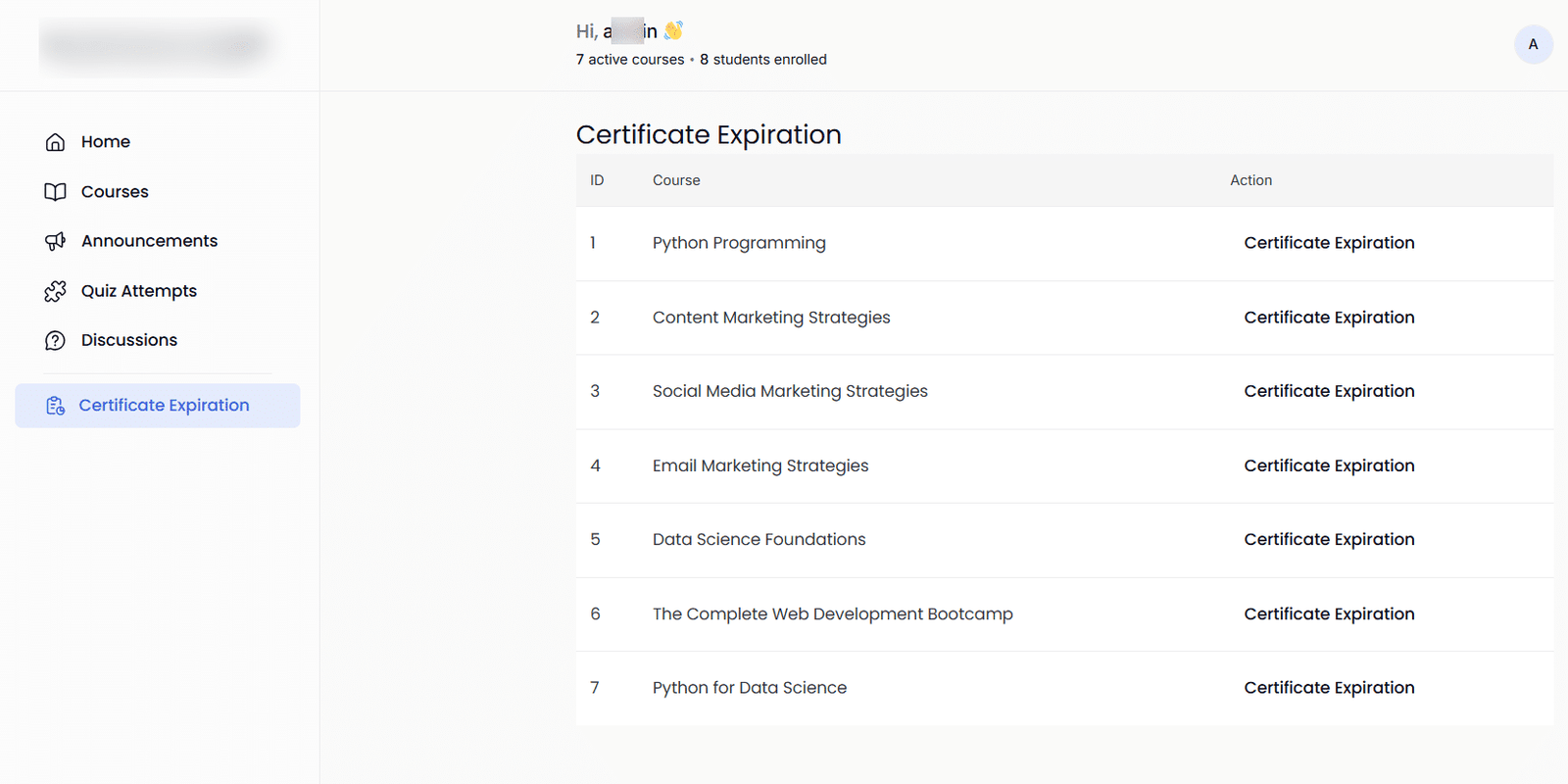Open Certificate Expiration for Social Media Marketing Strategies
1568x784 pixels.
pyautogui.click(x=1329, y=391)
